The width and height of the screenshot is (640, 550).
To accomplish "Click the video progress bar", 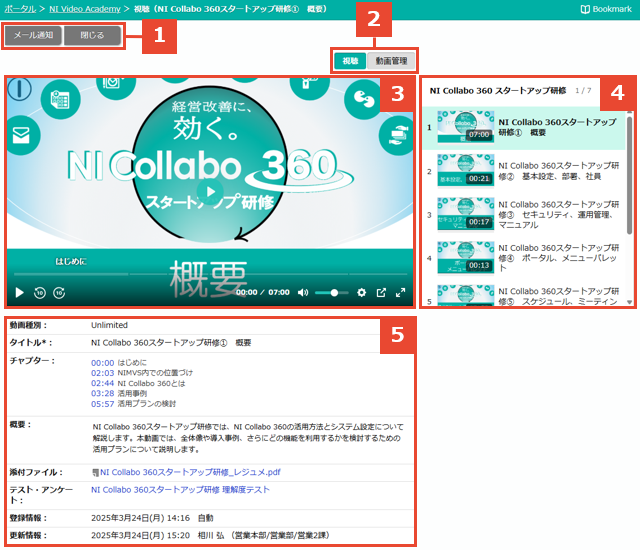I will coord(210,274).
